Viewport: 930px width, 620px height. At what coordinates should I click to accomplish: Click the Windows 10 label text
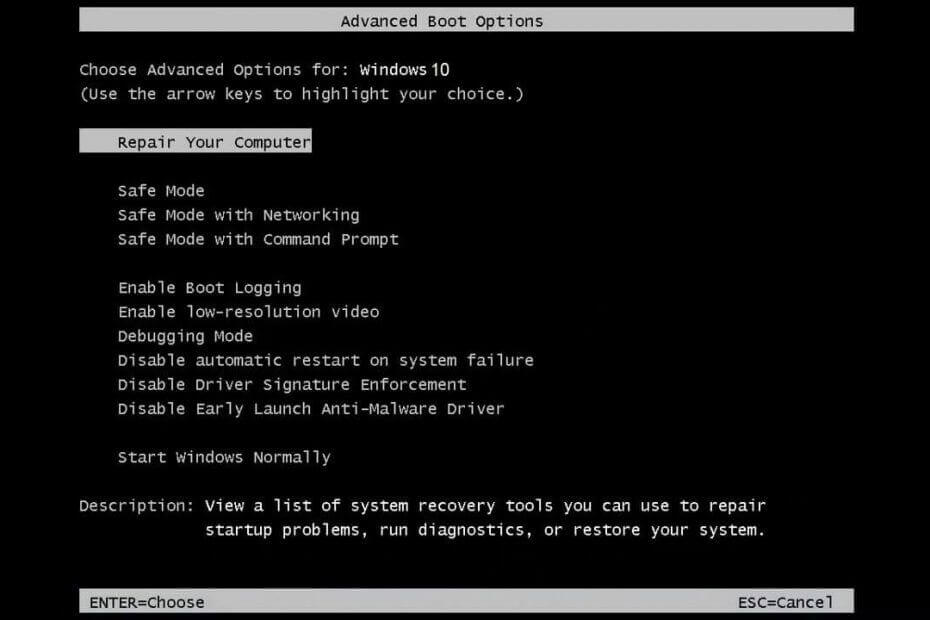click(403, 69)
